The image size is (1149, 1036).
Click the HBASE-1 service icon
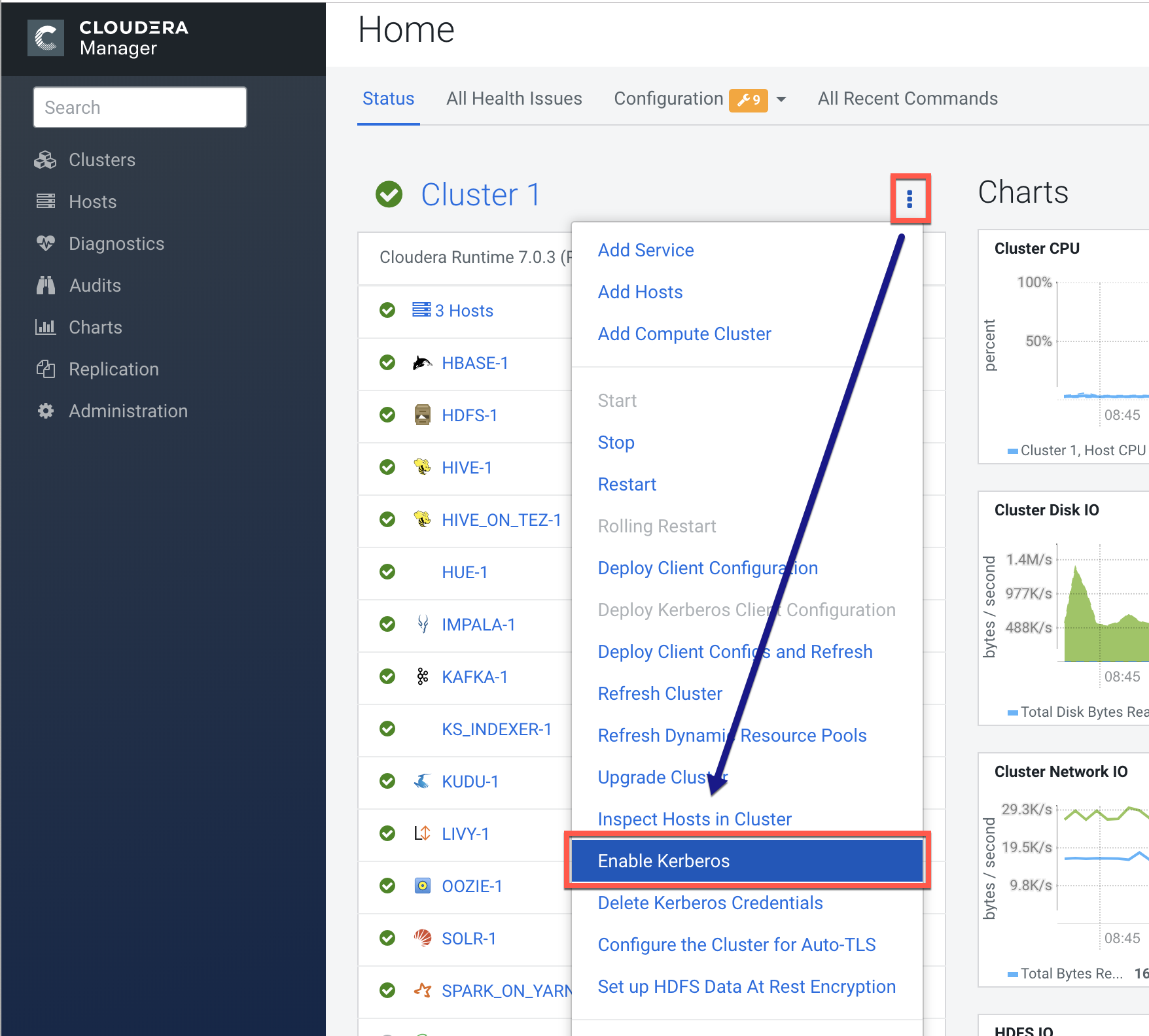coord(423,363)
